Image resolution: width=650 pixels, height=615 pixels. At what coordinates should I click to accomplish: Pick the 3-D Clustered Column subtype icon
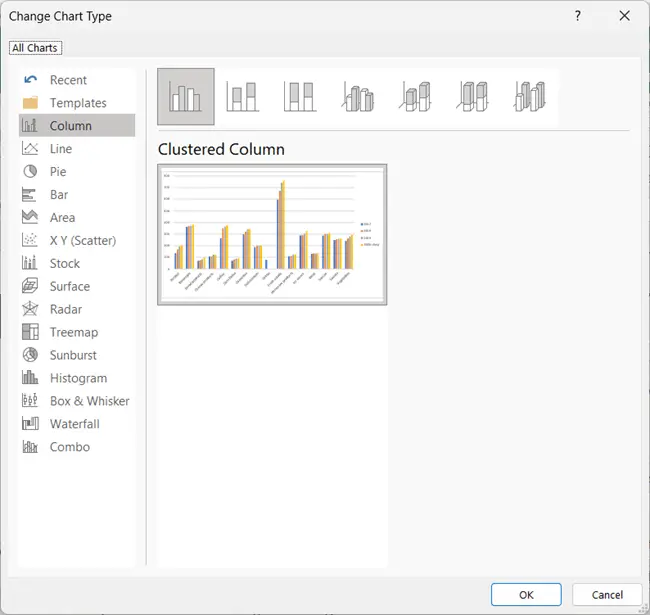(358, 97)
